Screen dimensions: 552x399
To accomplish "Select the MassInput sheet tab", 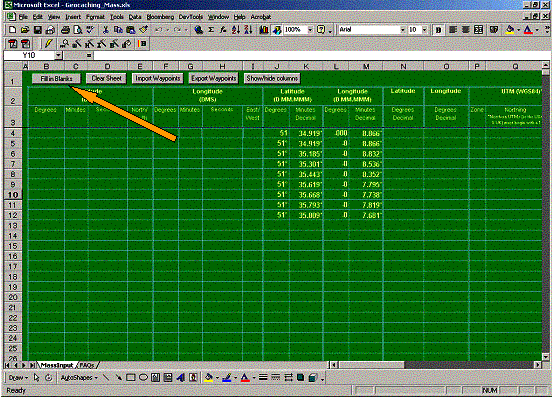I will pyautogui.click(x=56, y=365).
